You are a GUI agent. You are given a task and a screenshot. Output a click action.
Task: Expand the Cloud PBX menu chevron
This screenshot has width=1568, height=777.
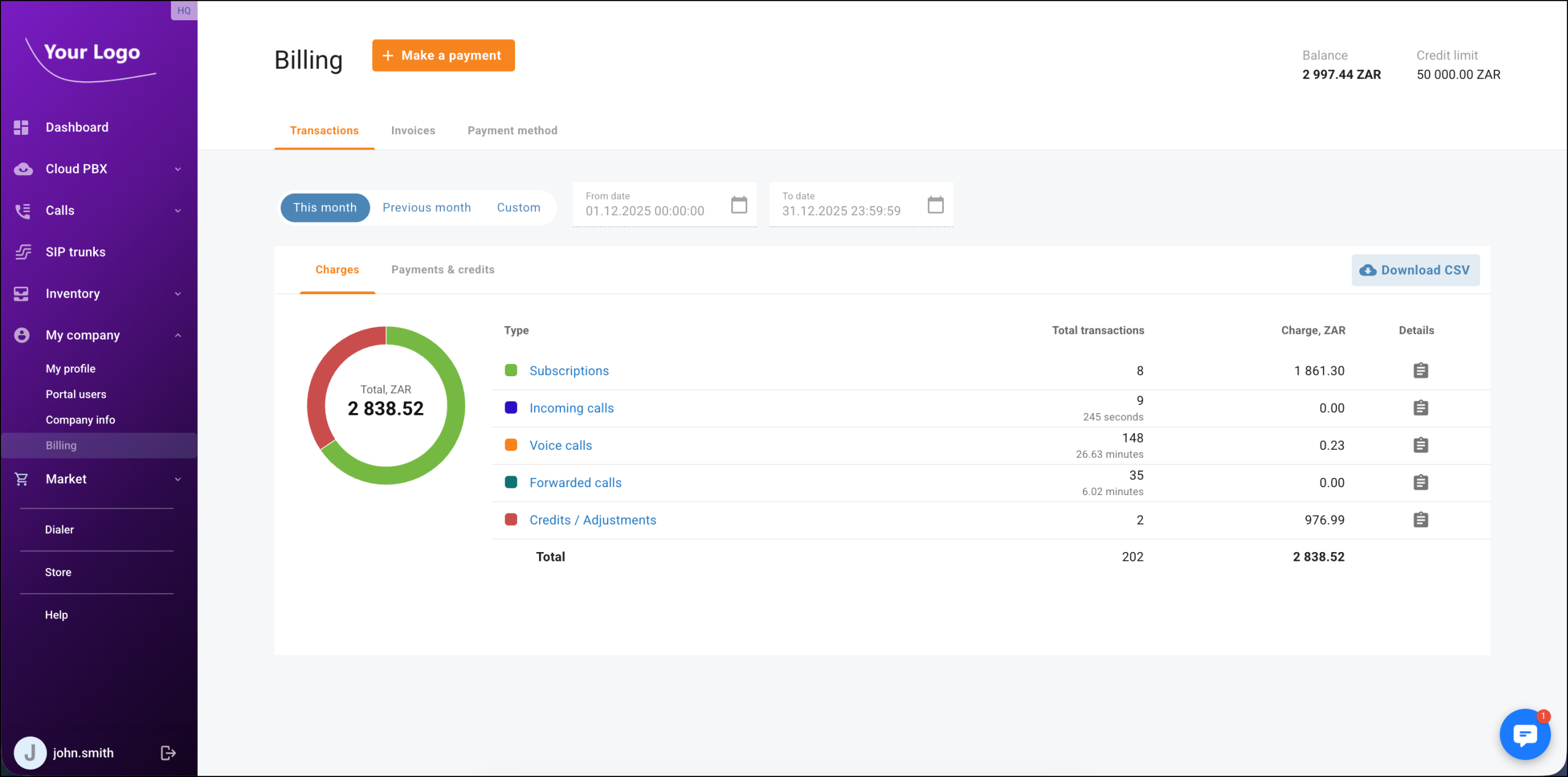coord(178,169)
